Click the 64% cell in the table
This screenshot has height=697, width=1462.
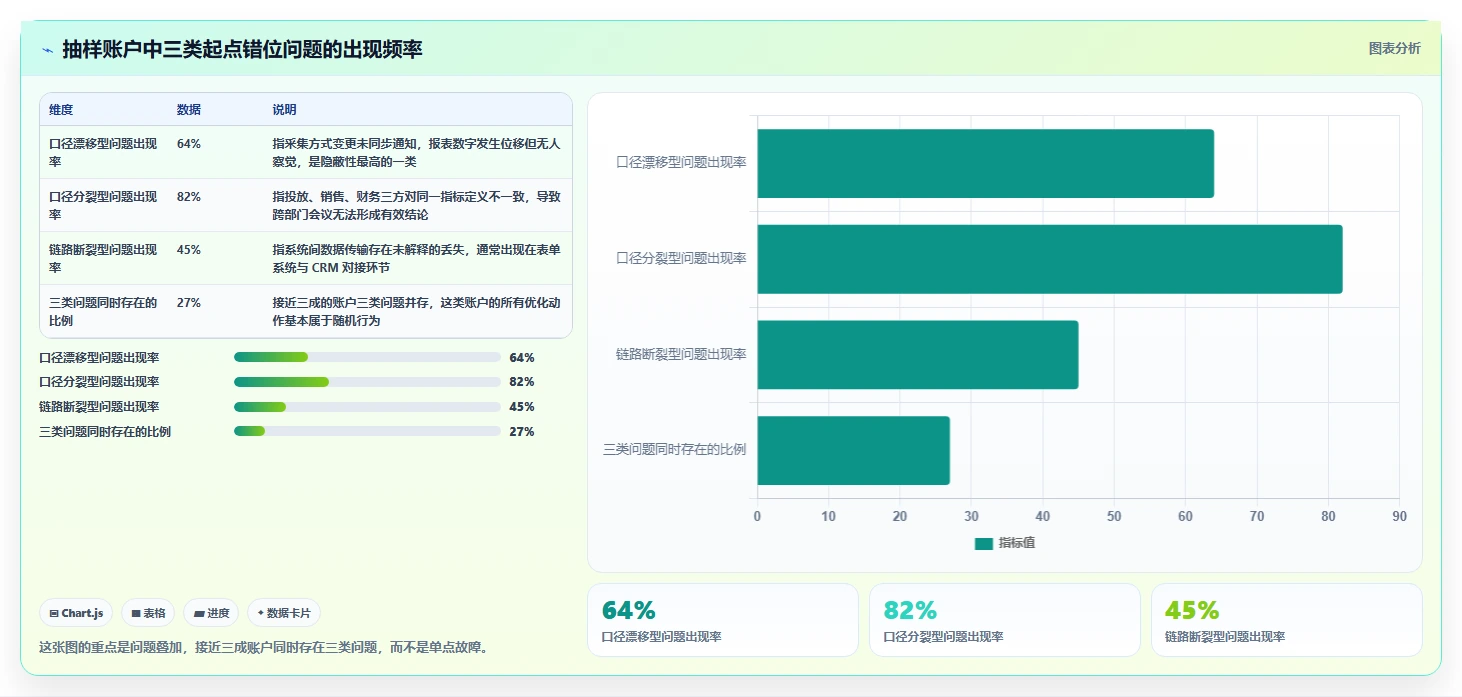pyautogui.click(x=189, y=144)
